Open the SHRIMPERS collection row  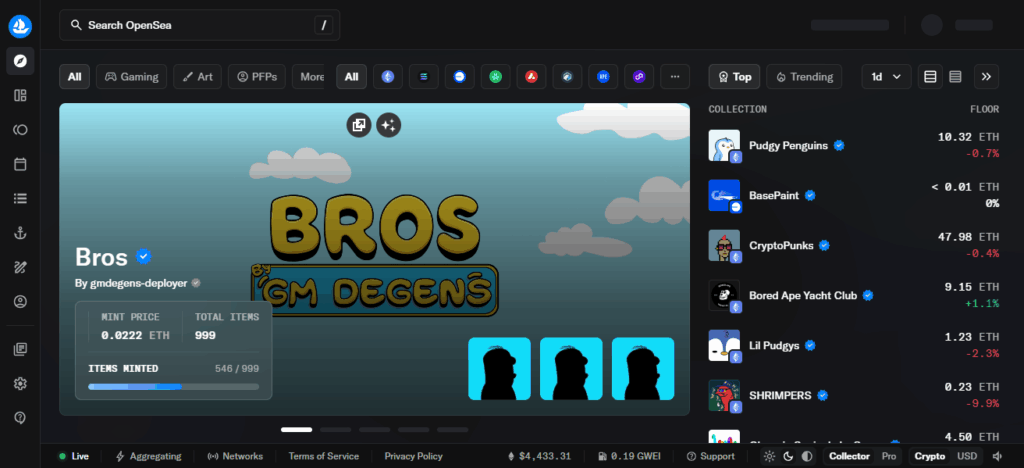854,396
